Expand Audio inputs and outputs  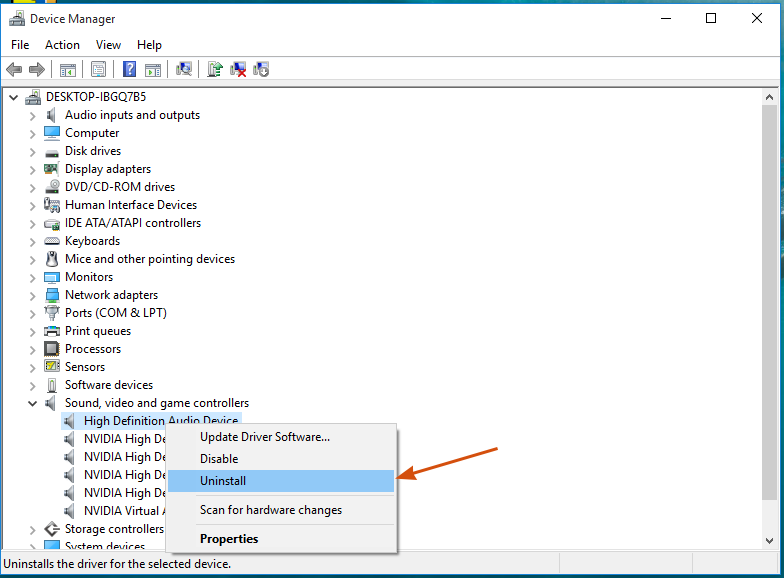[x=32, y=116]
